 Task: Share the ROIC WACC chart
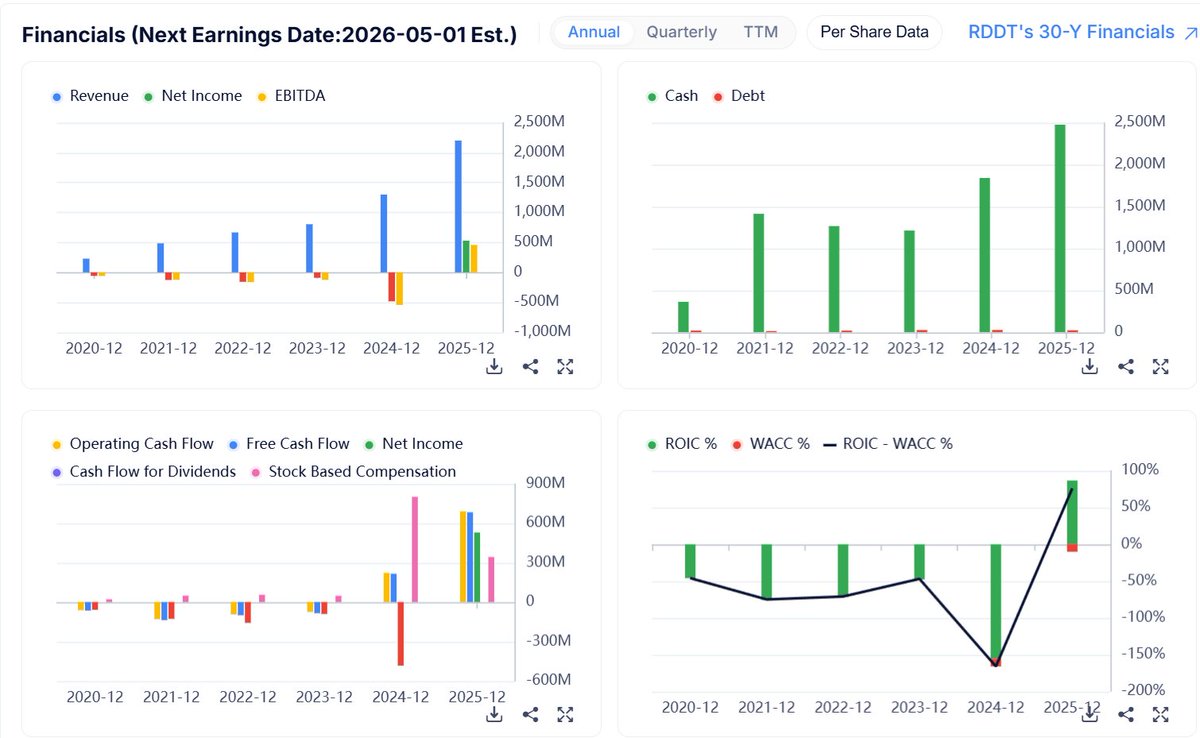pos(1126,714)
